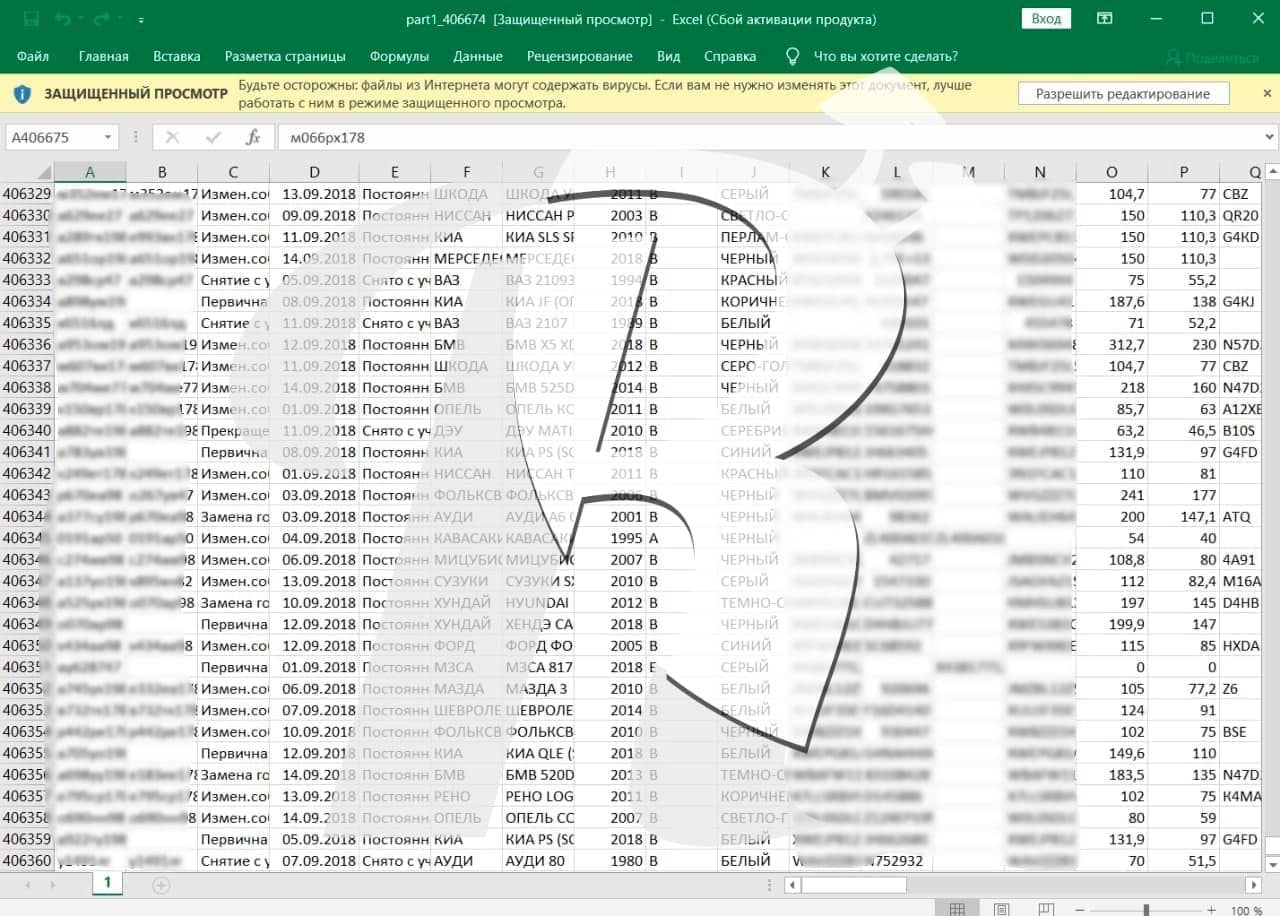Switch to Page Layout view icon

[x=1001, y=909]
